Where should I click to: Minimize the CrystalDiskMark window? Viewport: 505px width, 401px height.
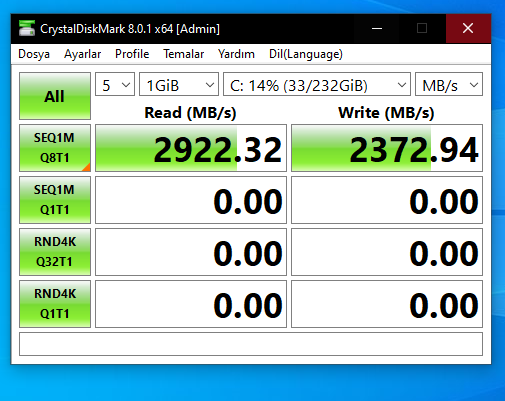(x=377, y=29)
